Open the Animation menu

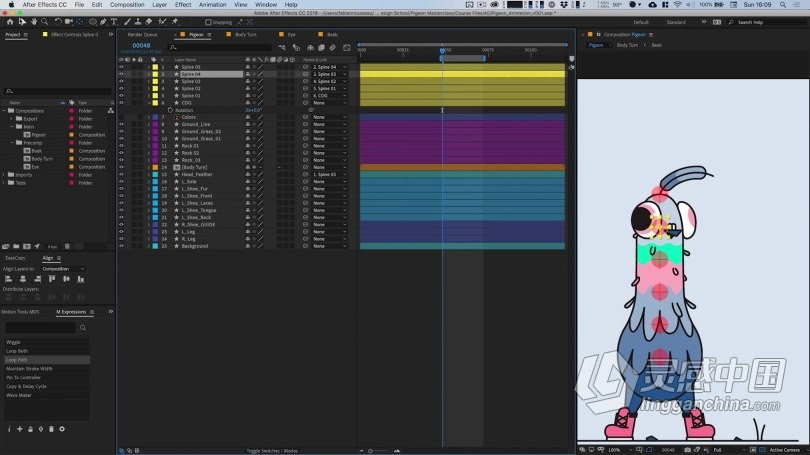coord(212,4)
